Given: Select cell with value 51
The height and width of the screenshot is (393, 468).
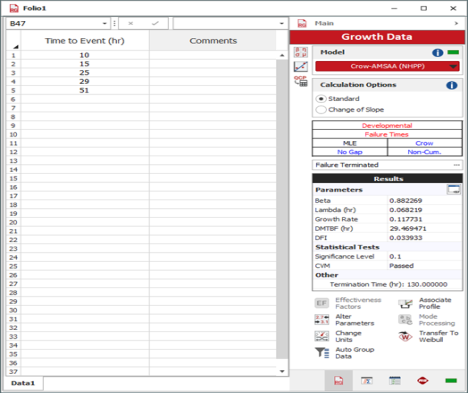Looking at the screenshot, I should coord(85,90).
